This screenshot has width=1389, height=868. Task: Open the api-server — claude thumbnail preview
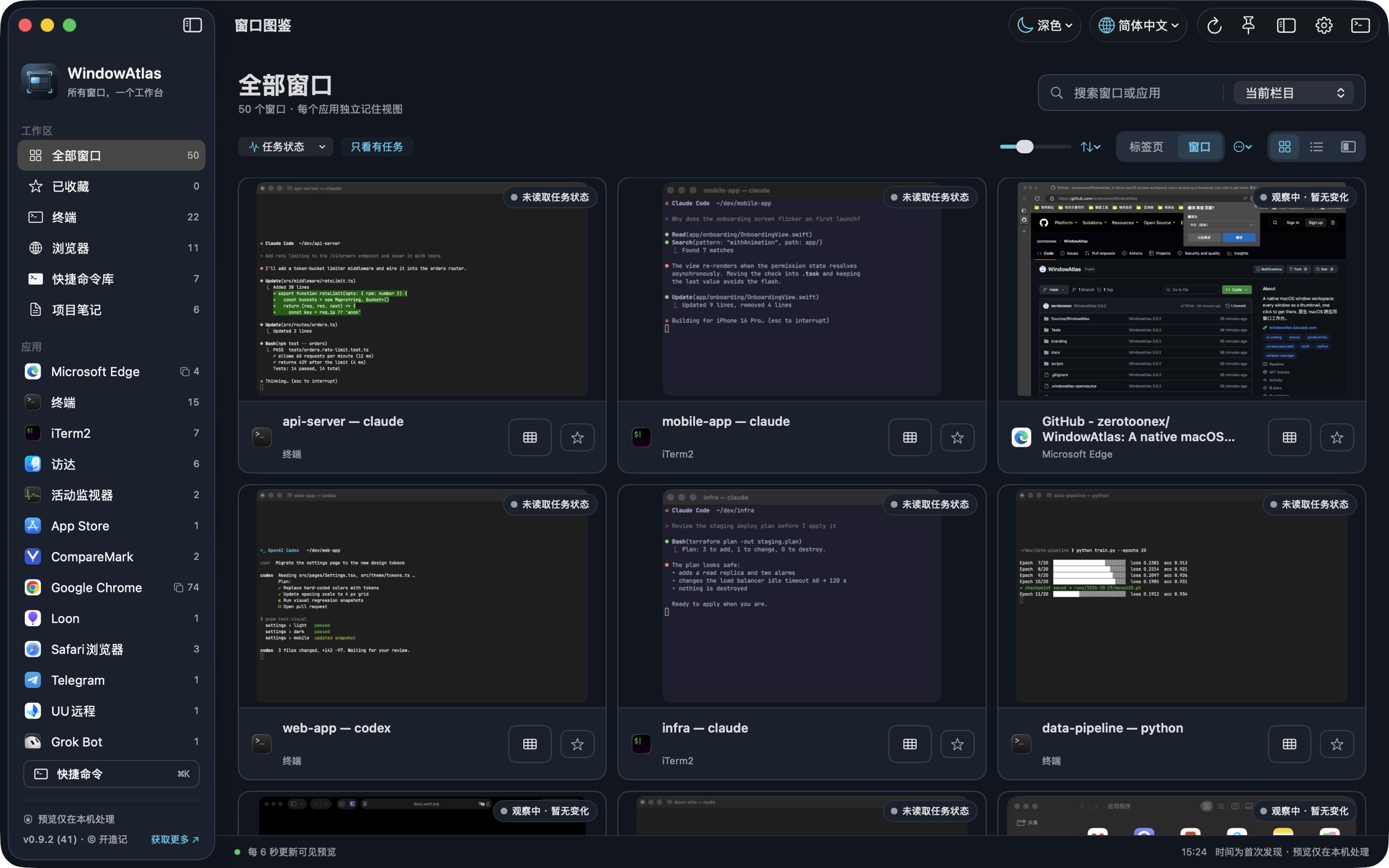click(x=422, y=289)
